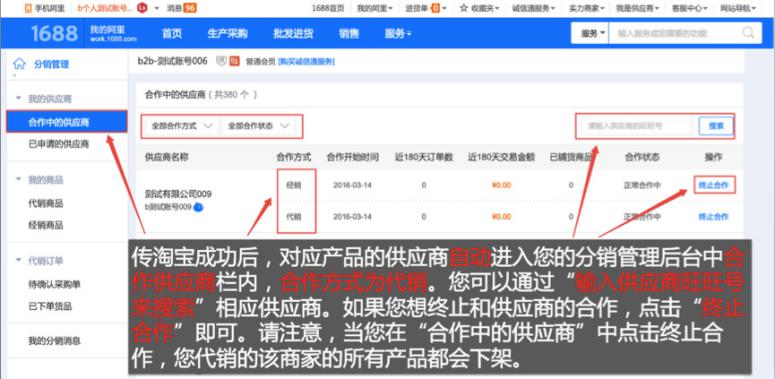Open the 批发进货 nav tab
775x379 pixels.
[293, 34]
